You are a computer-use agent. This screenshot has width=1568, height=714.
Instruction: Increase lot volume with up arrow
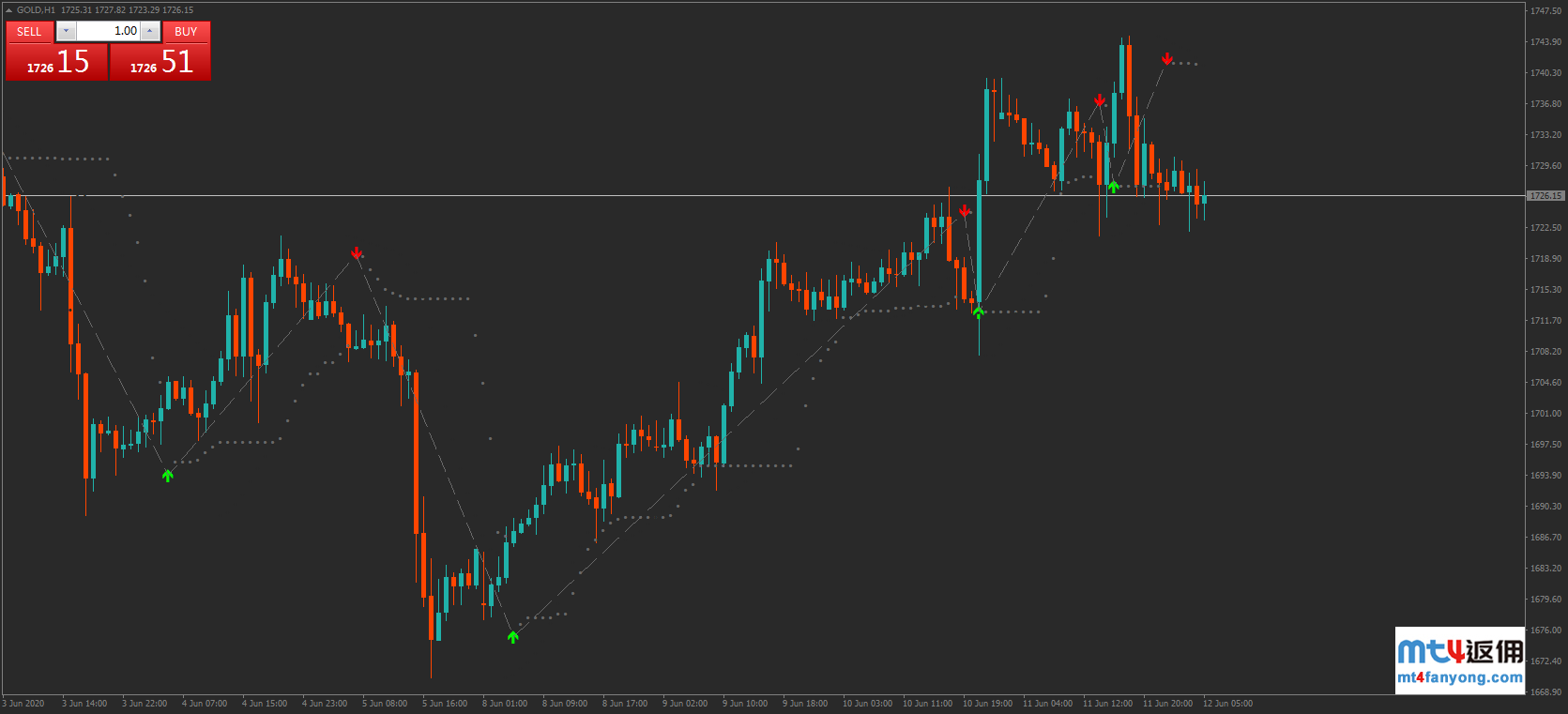coord(149,31)
